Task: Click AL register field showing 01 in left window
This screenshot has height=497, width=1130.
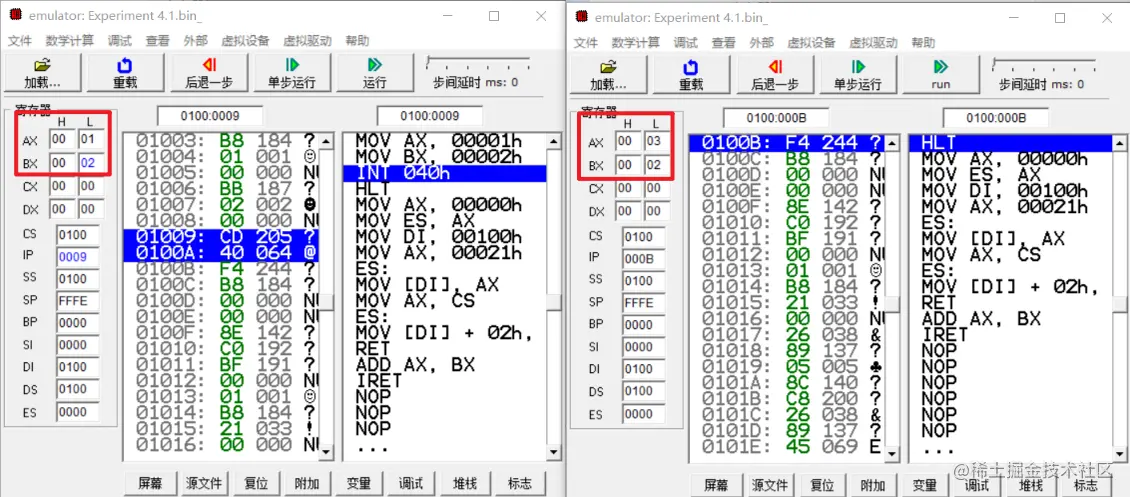Action: point(92,140)
